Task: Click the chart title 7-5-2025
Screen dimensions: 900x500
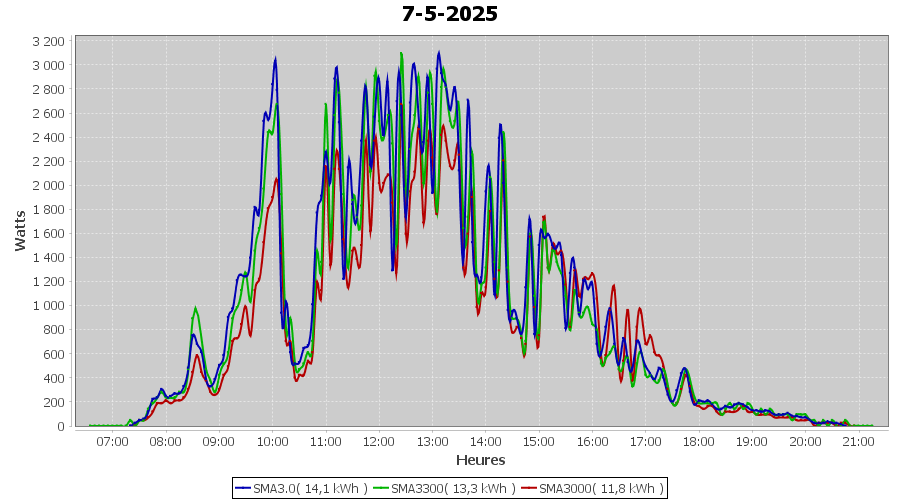Action: pos(449,14)
